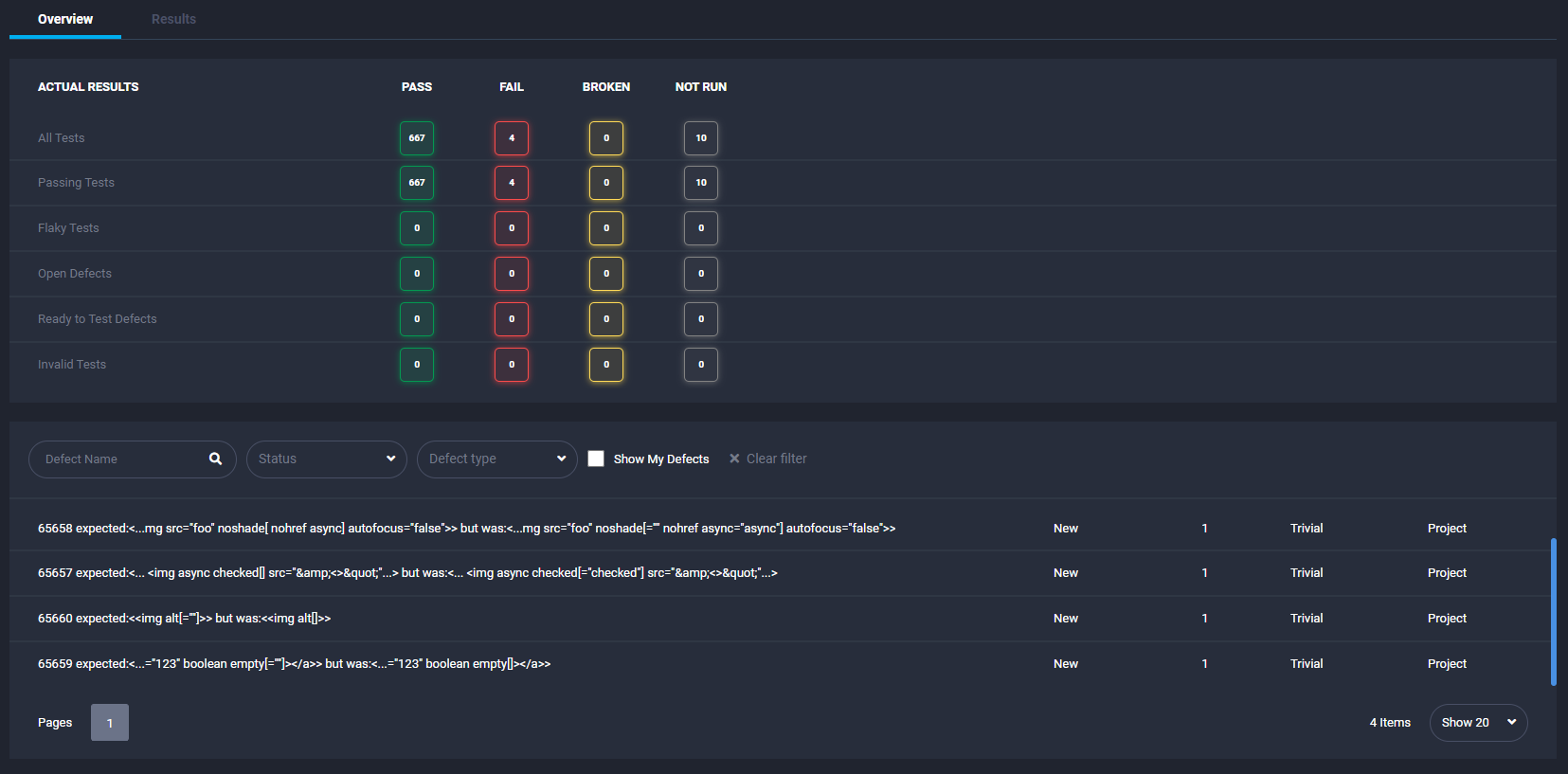Click the All Tests row label

click(62, 138)
